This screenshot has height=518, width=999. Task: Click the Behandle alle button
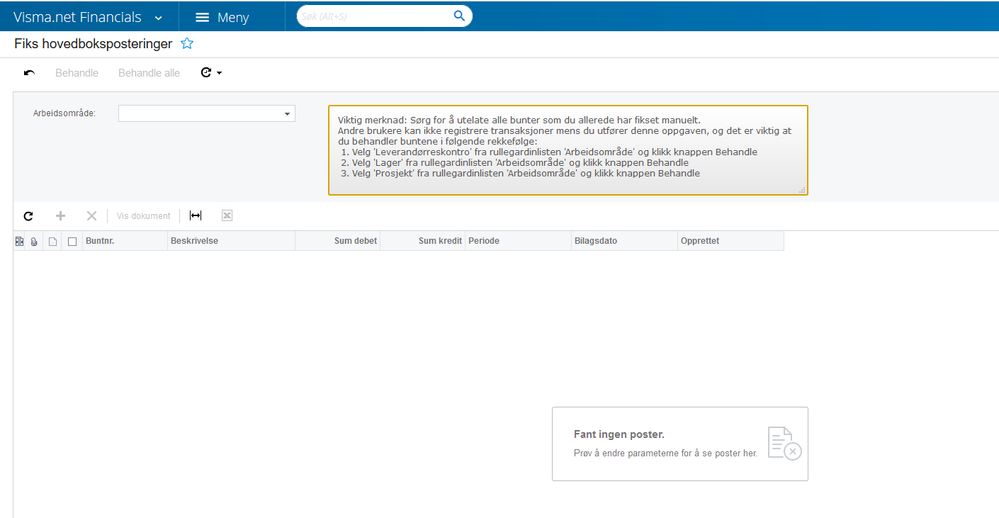[x=149, y=73]
